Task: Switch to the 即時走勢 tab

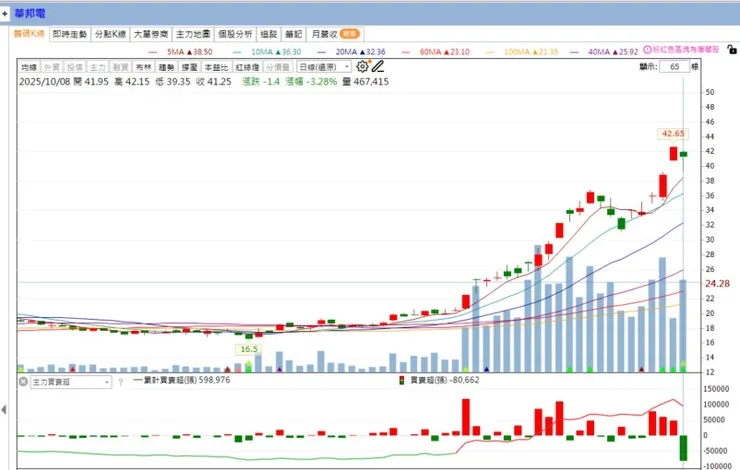Action: click(x=70, y=34)
